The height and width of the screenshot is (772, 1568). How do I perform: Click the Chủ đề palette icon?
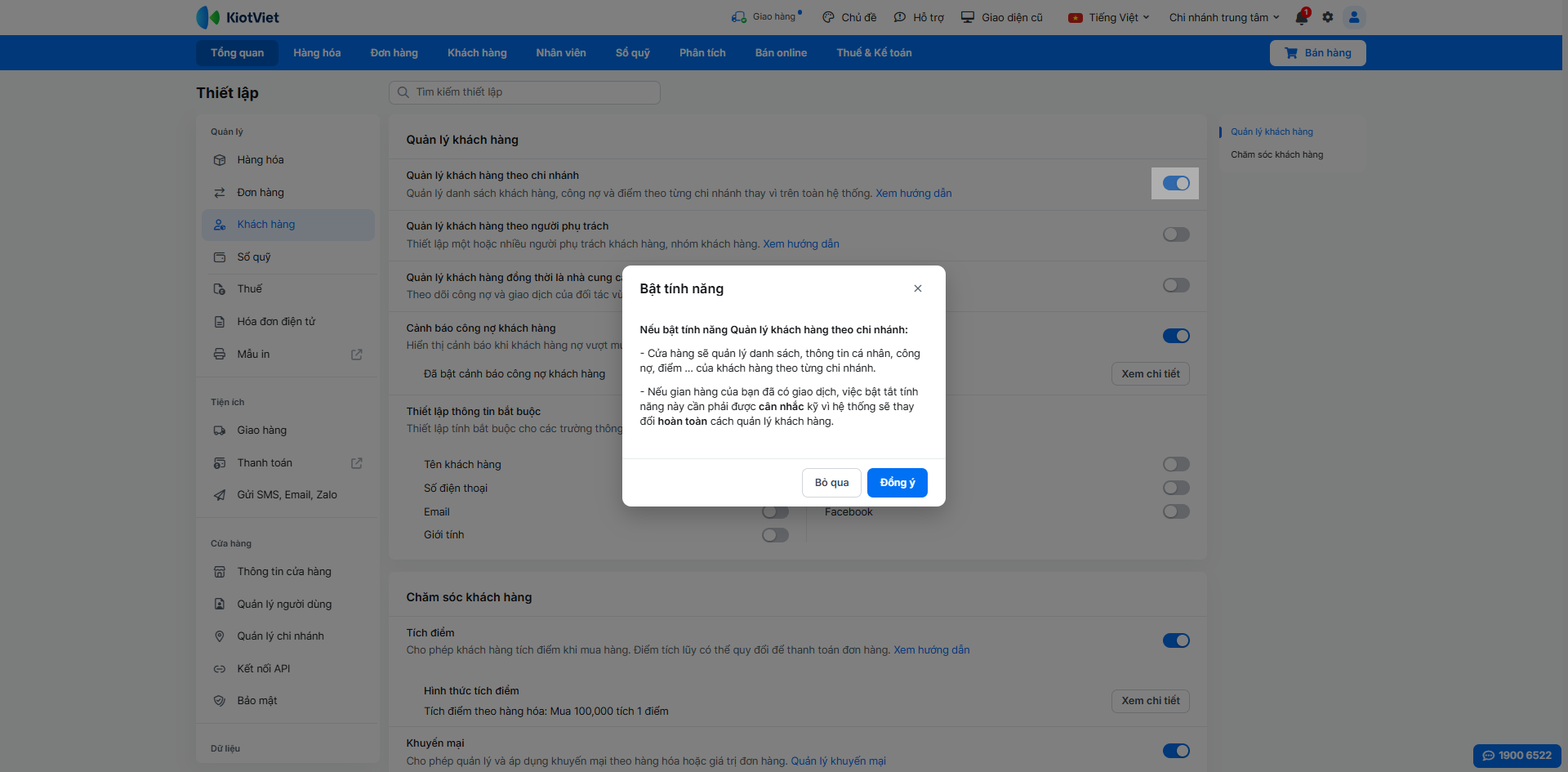click(x=828, y=17)
